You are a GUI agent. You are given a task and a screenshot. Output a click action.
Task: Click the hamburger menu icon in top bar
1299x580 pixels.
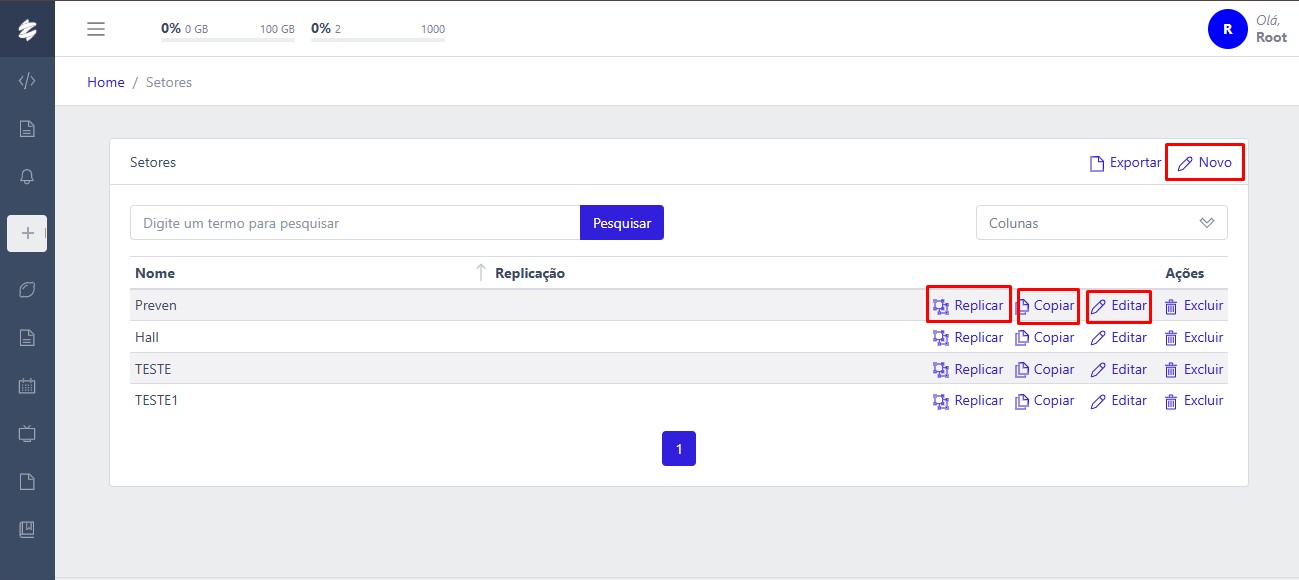point(96,29)
